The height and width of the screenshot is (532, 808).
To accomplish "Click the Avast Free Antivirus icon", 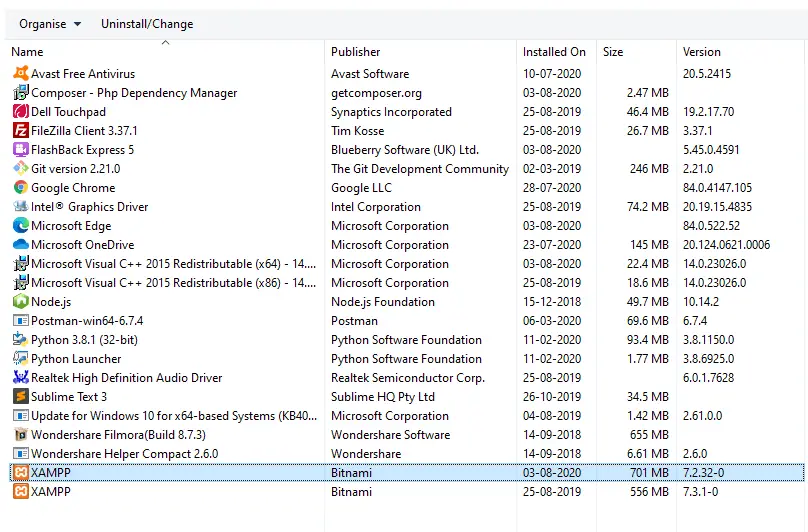I will coord(21,74).
